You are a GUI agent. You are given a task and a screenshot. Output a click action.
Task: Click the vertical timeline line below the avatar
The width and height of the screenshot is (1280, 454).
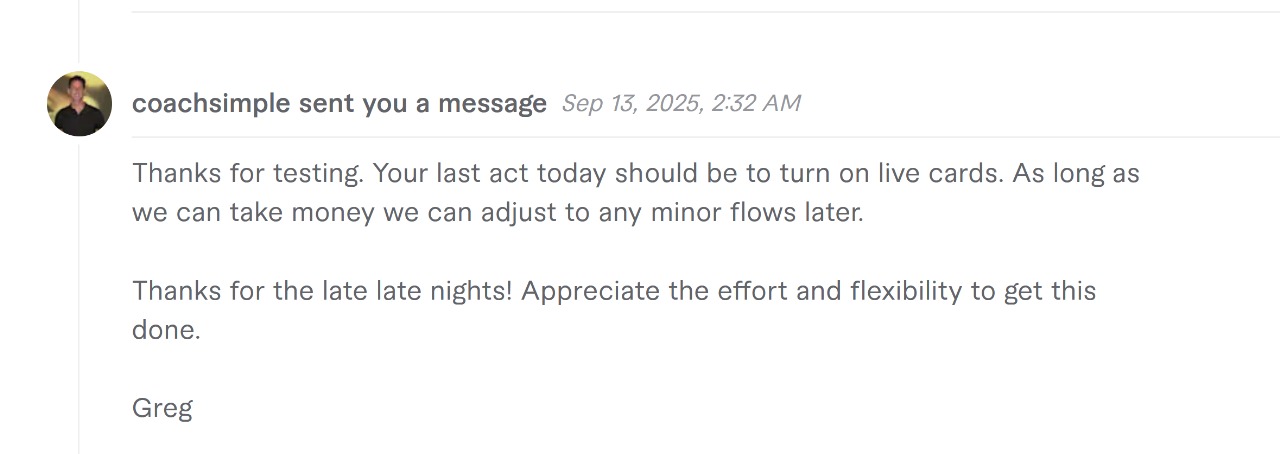pos(79,300)
